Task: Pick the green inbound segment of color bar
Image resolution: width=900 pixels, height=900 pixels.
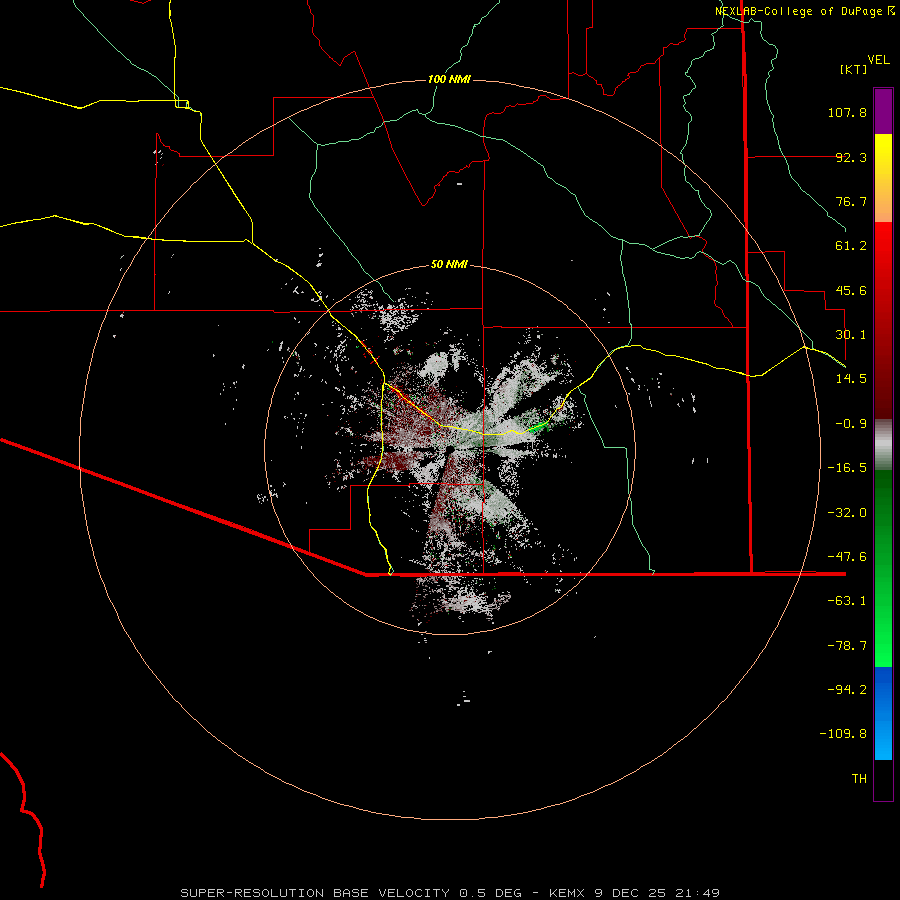Action: 883,568
